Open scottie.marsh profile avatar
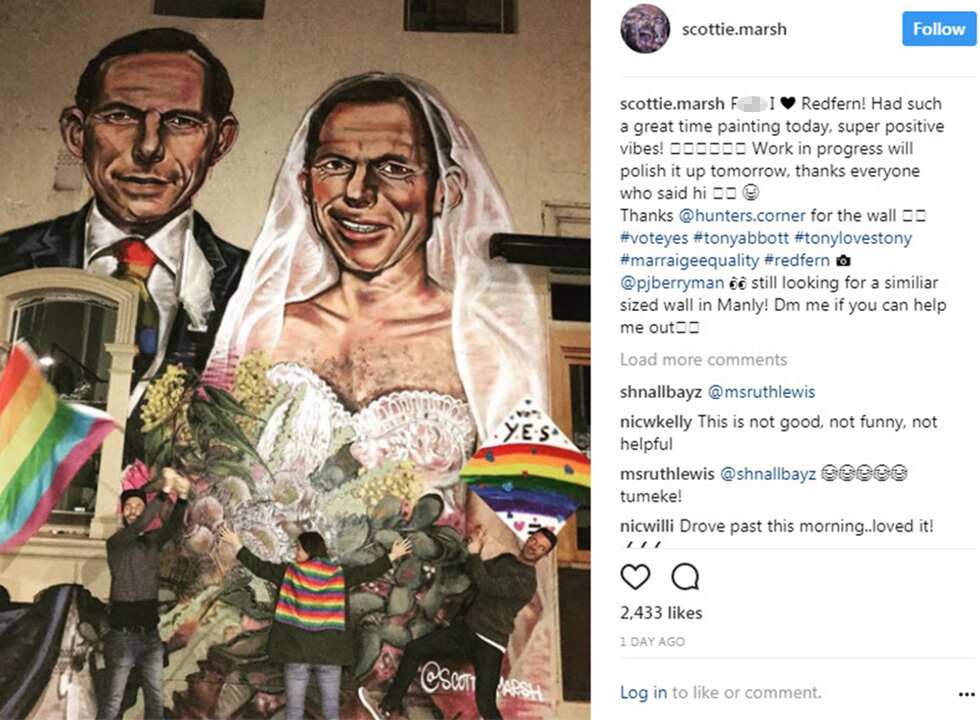 [645, 29]
